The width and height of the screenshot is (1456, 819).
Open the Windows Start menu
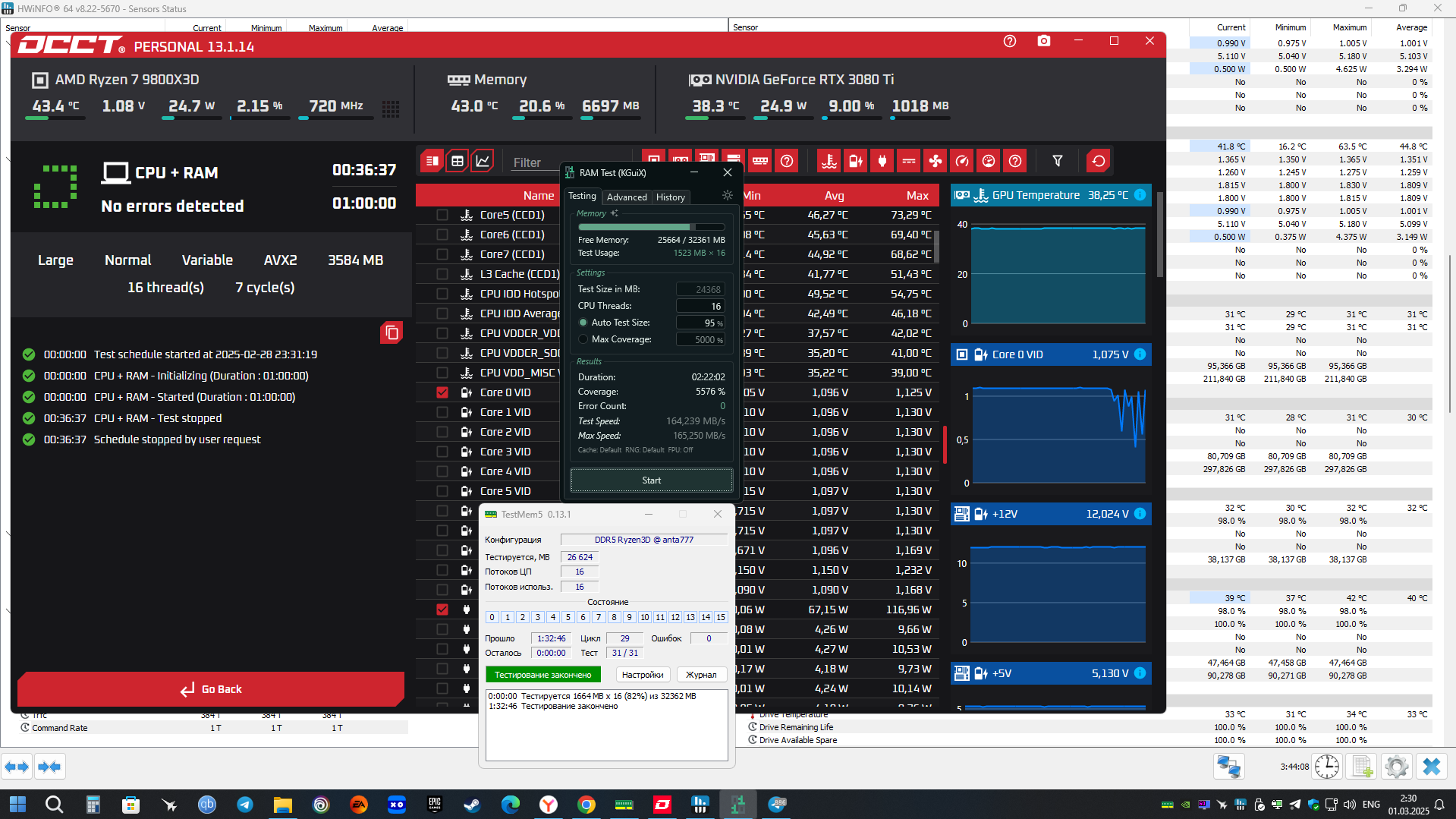pos(17,804)
